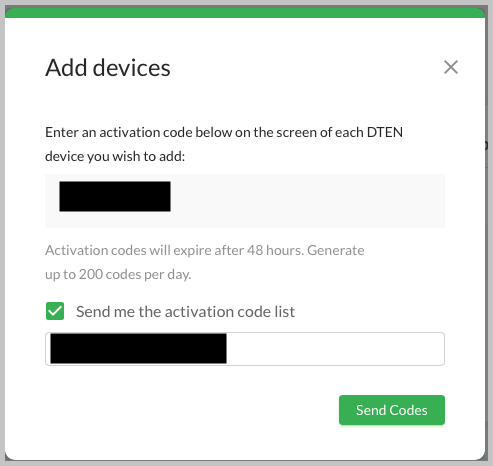This screenshot has height=466, width=493.
Task: Click the word 'DTEN' in the instructions
Action: [x=385, y=132]
